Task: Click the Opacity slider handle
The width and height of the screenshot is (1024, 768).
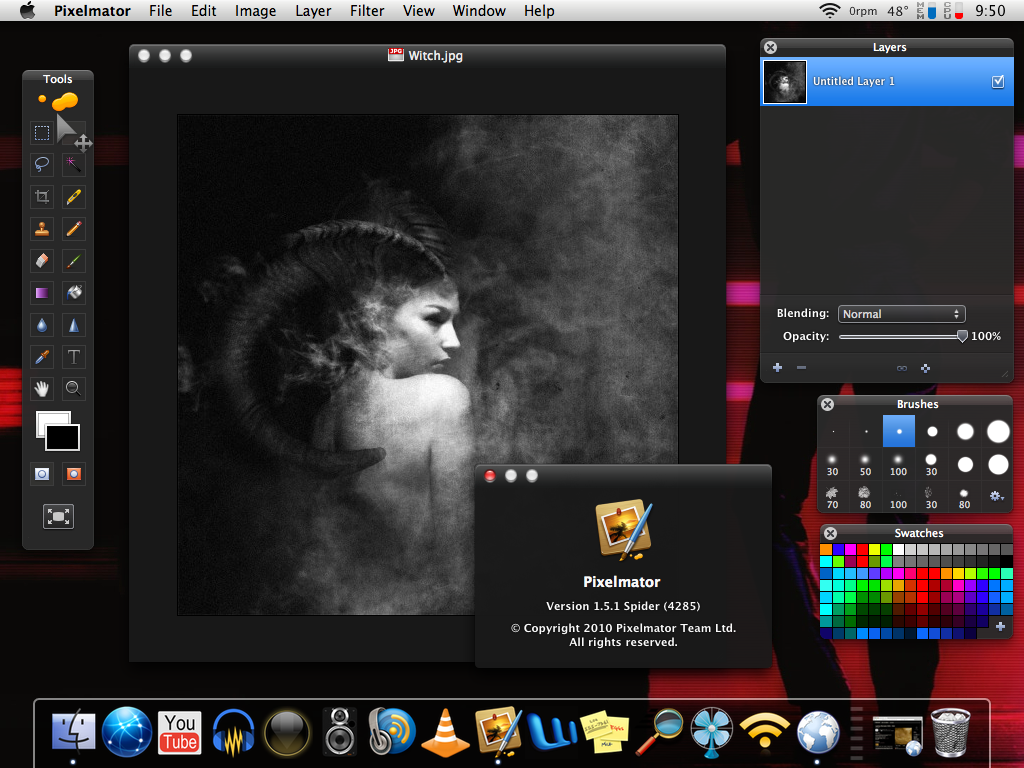Action: click(x=962, y=337)
